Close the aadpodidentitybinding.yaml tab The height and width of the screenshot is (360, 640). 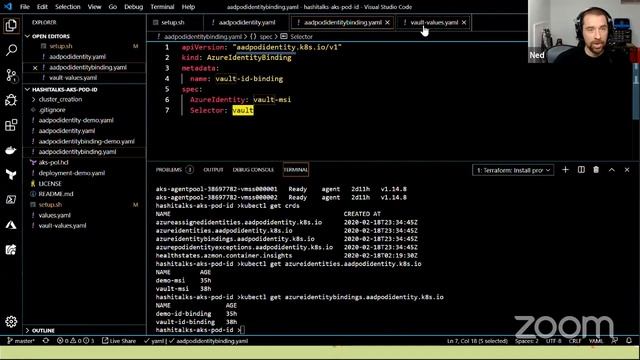387,22
